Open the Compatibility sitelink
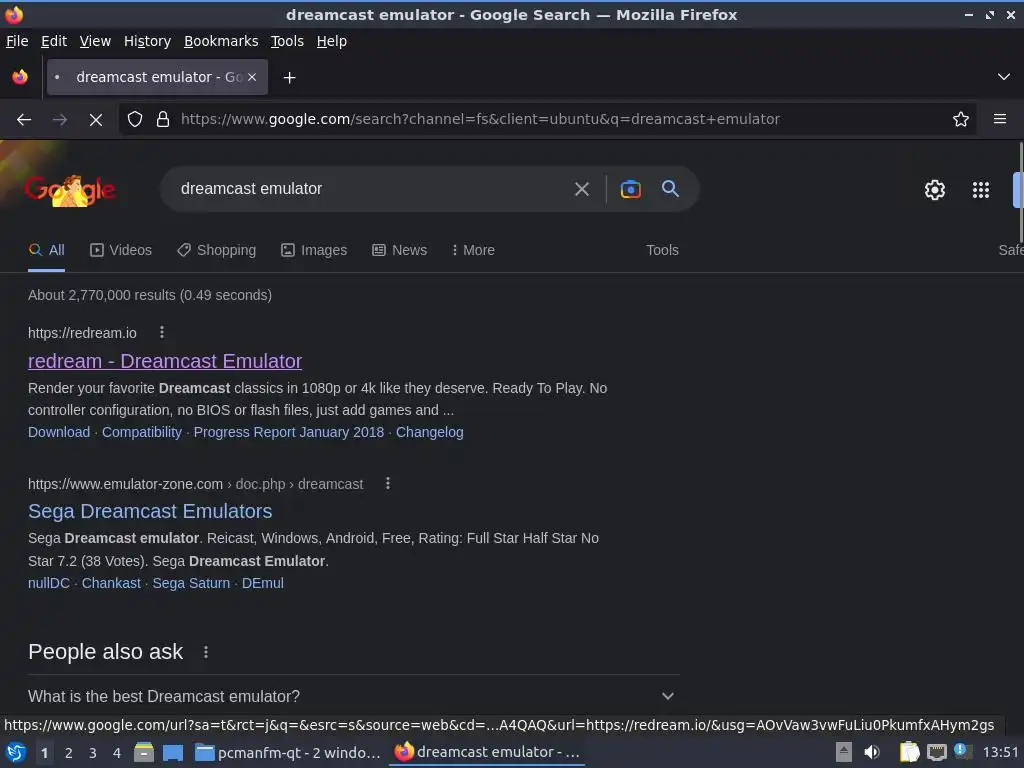This screenshot has width=1024, height=768. pos(142,432)
